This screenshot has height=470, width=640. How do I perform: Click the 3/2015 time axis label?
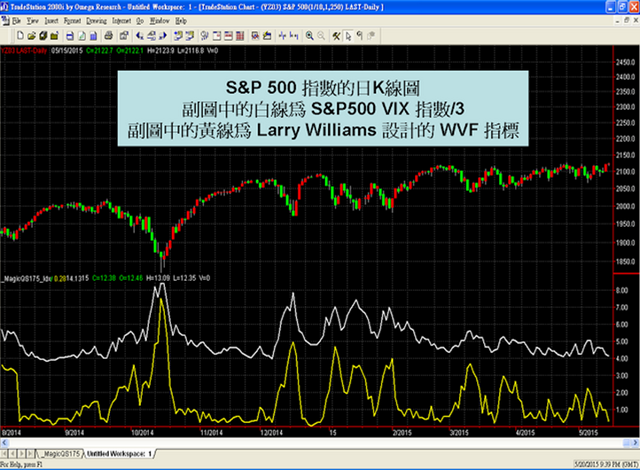click(459, 432)
